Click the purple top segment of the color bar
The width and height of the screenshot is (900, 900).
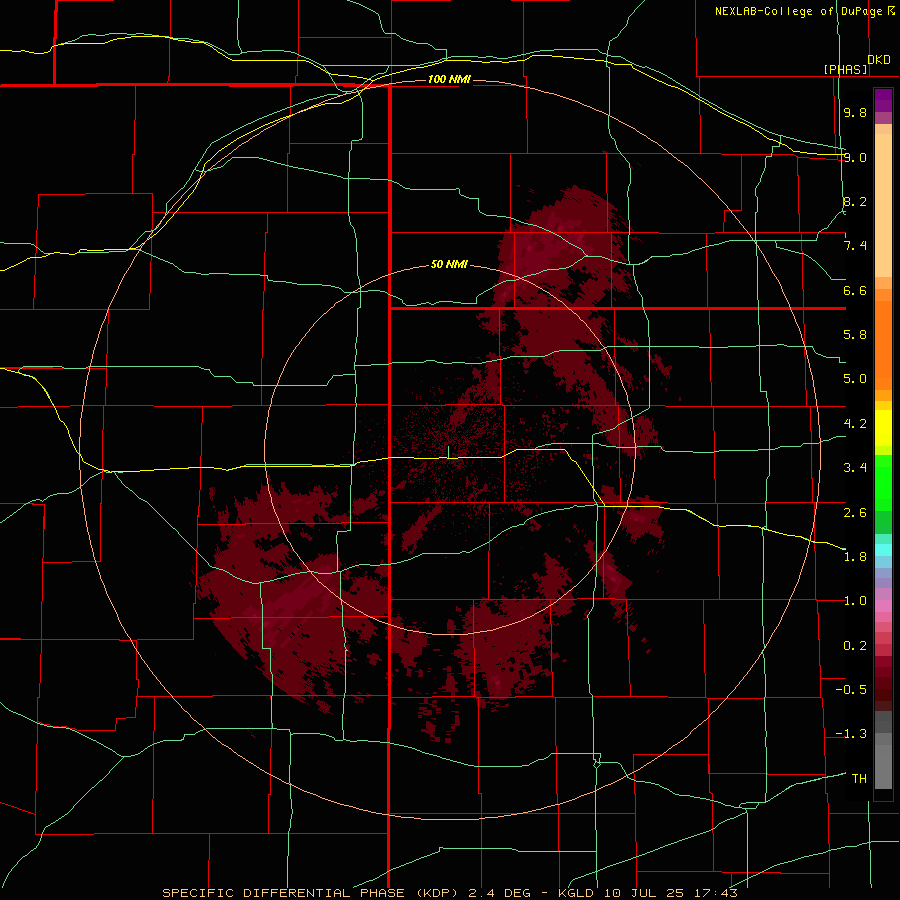coord(883,100)
